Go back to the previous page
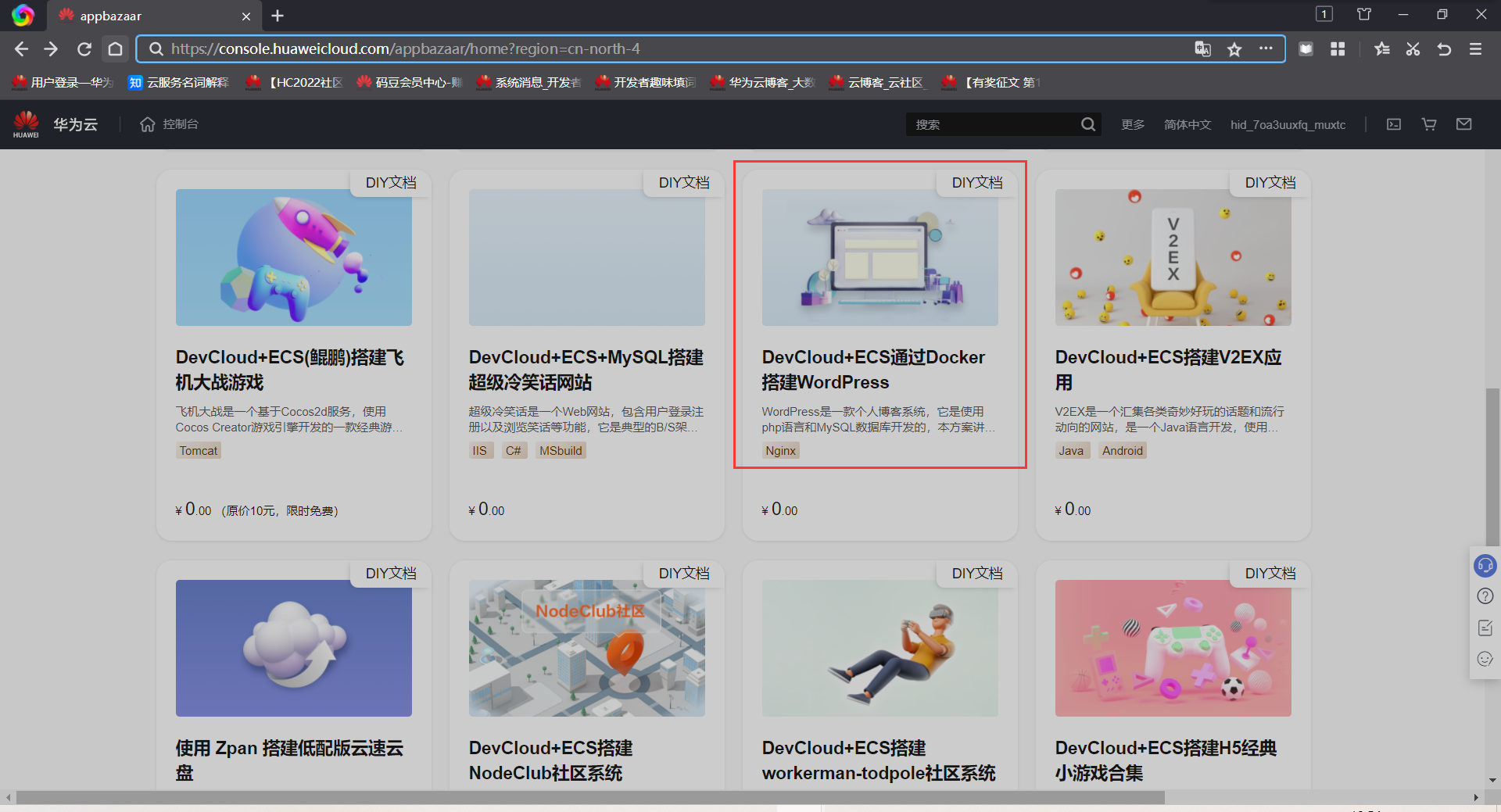Viewport: 1501px width, 812px height. 21,49
